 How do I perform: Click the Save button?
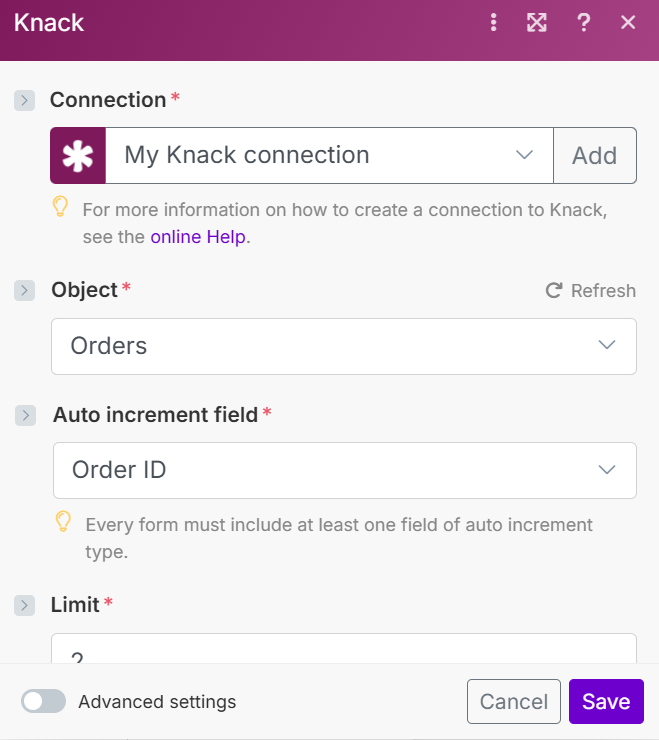click(x=606, y=701)
